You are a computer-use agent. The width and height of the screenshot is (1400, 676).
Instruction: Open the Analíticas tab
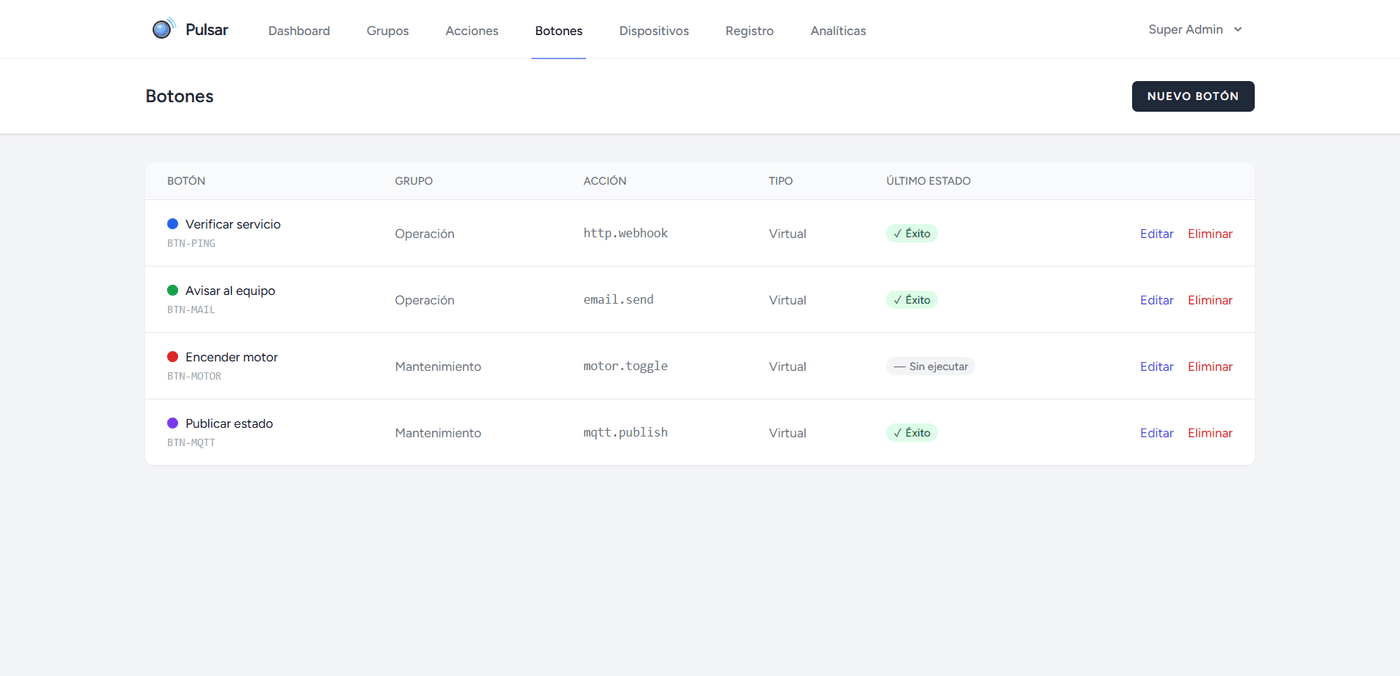click(x=838, y=31)
